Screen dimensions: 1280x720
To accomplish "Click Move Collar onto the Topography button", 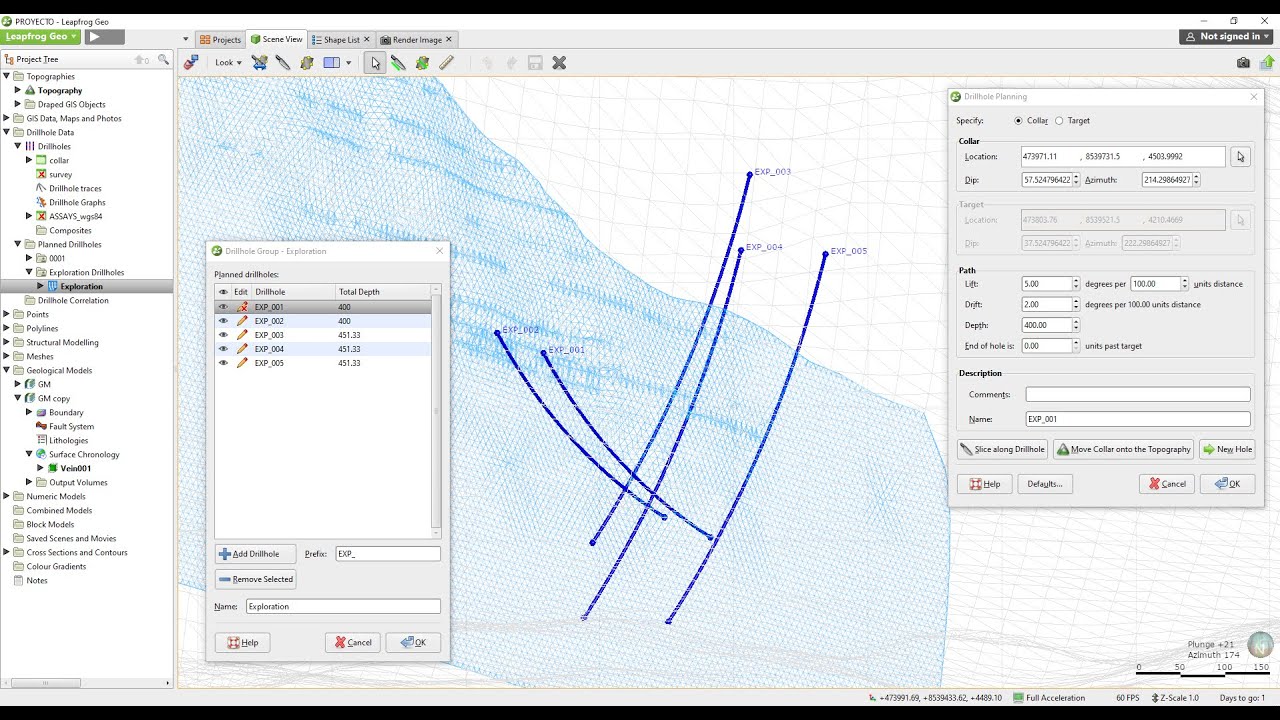I will click(1124, 449).
